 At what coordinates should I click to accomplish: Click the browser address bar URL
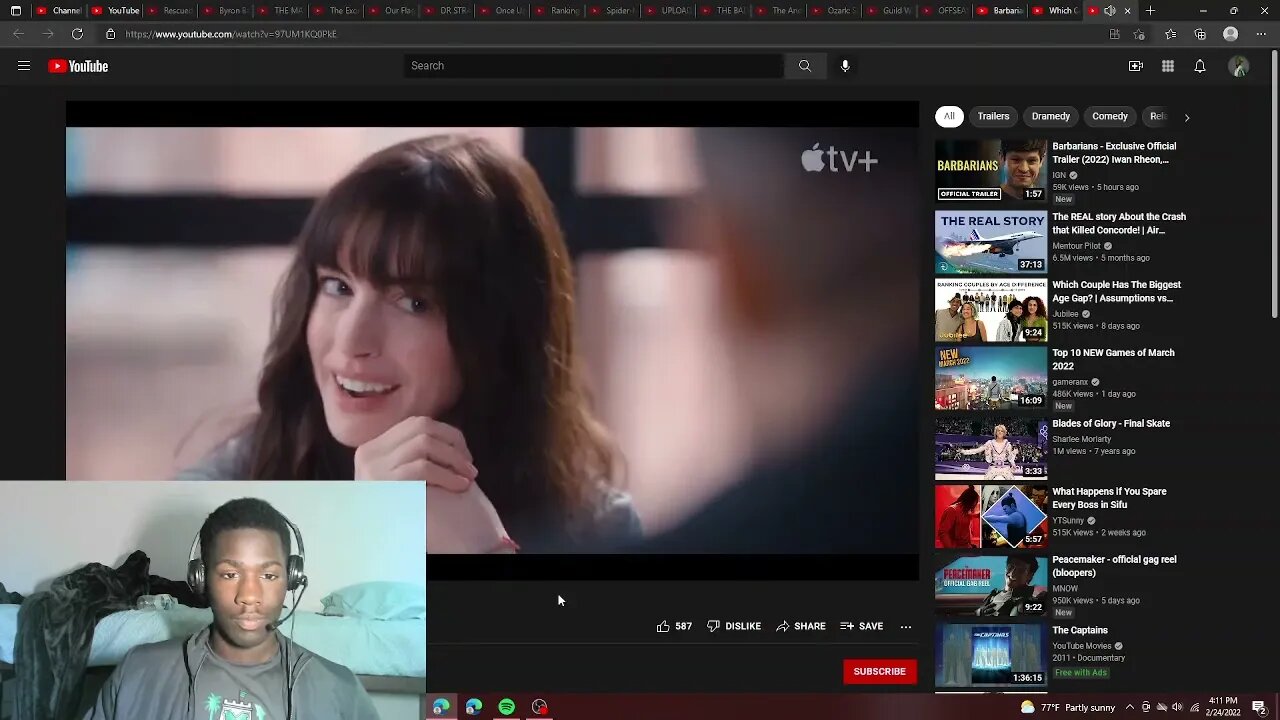pos(231,34)
